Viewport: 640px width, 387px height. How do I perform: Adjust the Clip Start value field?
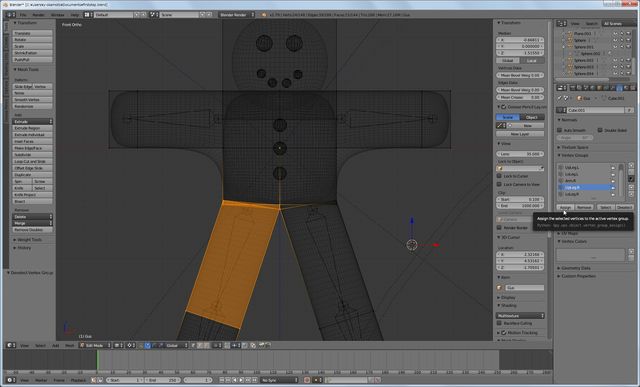[x=520, y=200]
